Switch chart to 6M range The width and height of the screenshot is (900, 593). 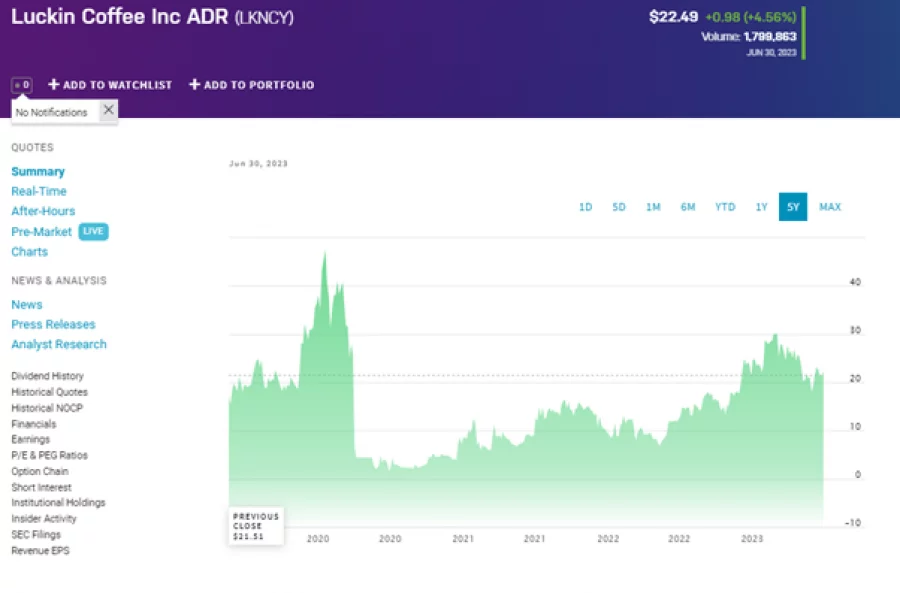click(688, 207)
